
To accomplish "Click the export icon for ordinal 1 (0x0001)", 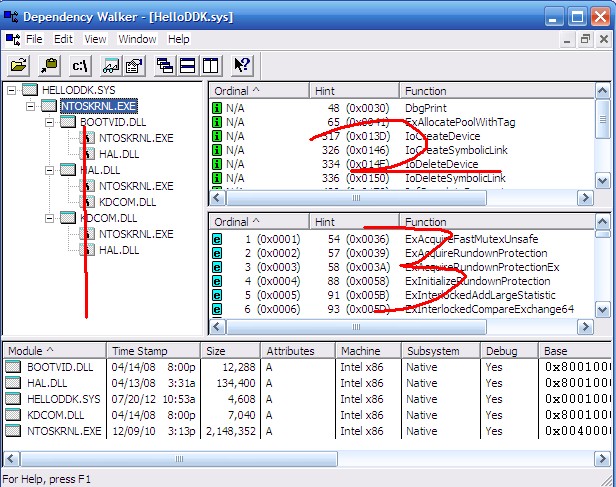I will [x=216, y=239].
